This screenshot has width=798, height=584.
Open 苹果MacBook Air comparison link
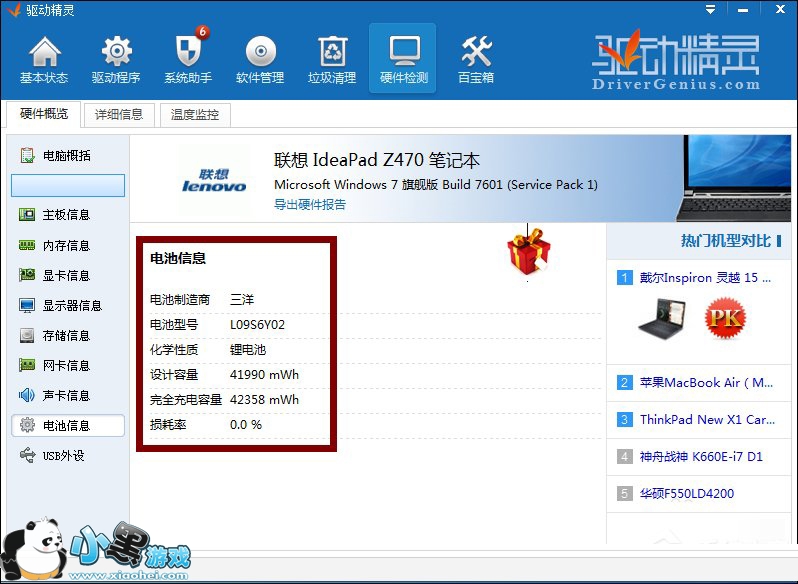point(706,383)
